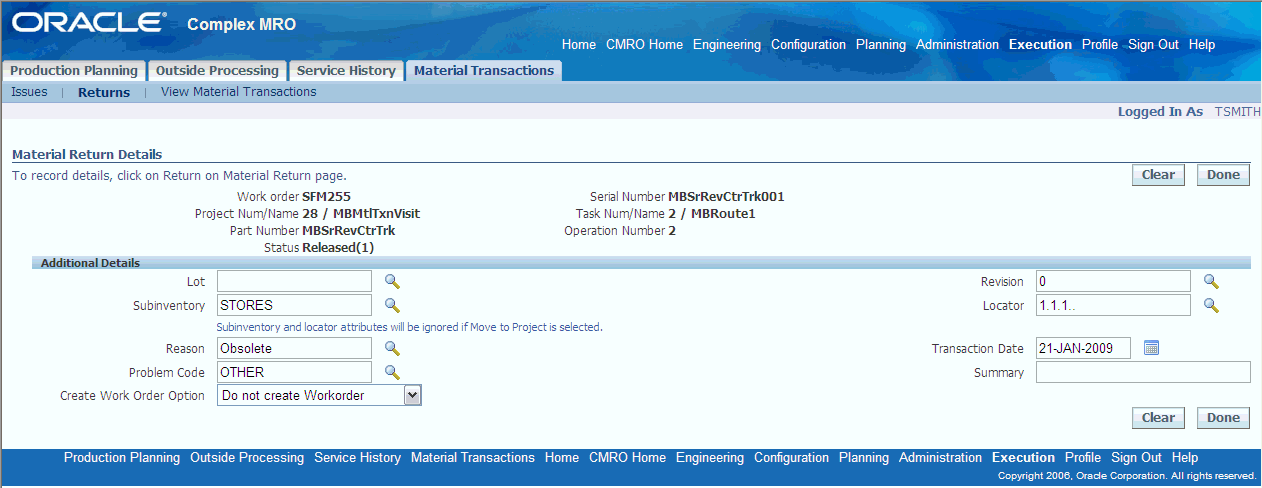Image resolution: width=1262 pixels, height=488 pixels.
Task: Click the Reason field containing Obsolete
Action: point(294,348)
